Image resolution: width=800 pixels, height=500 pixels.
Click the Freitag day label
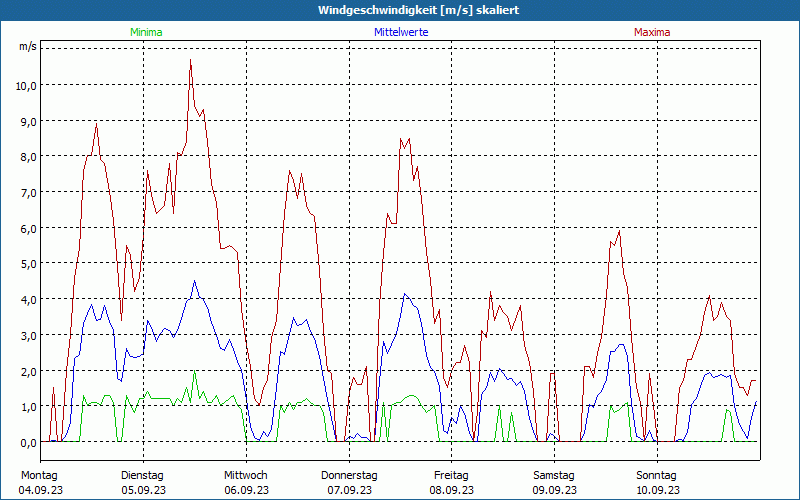click(x=451, y=476)
